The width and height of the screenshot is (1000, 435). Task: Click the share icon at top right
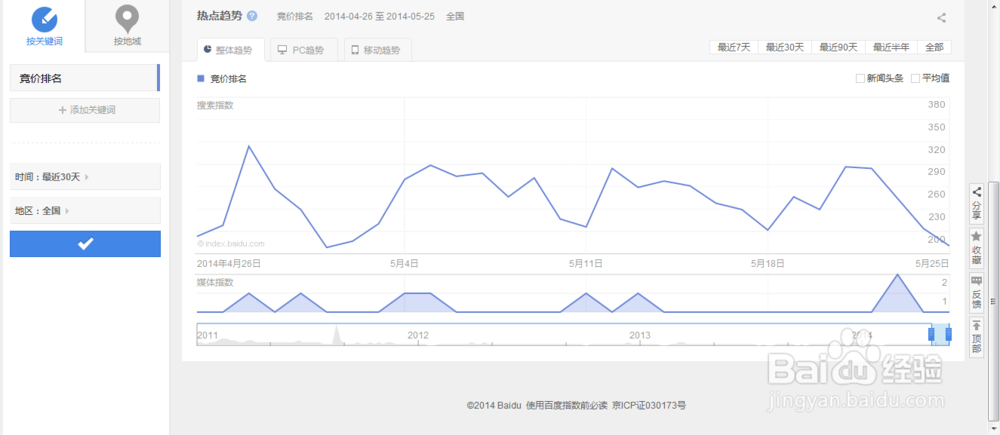click(941, 18)
